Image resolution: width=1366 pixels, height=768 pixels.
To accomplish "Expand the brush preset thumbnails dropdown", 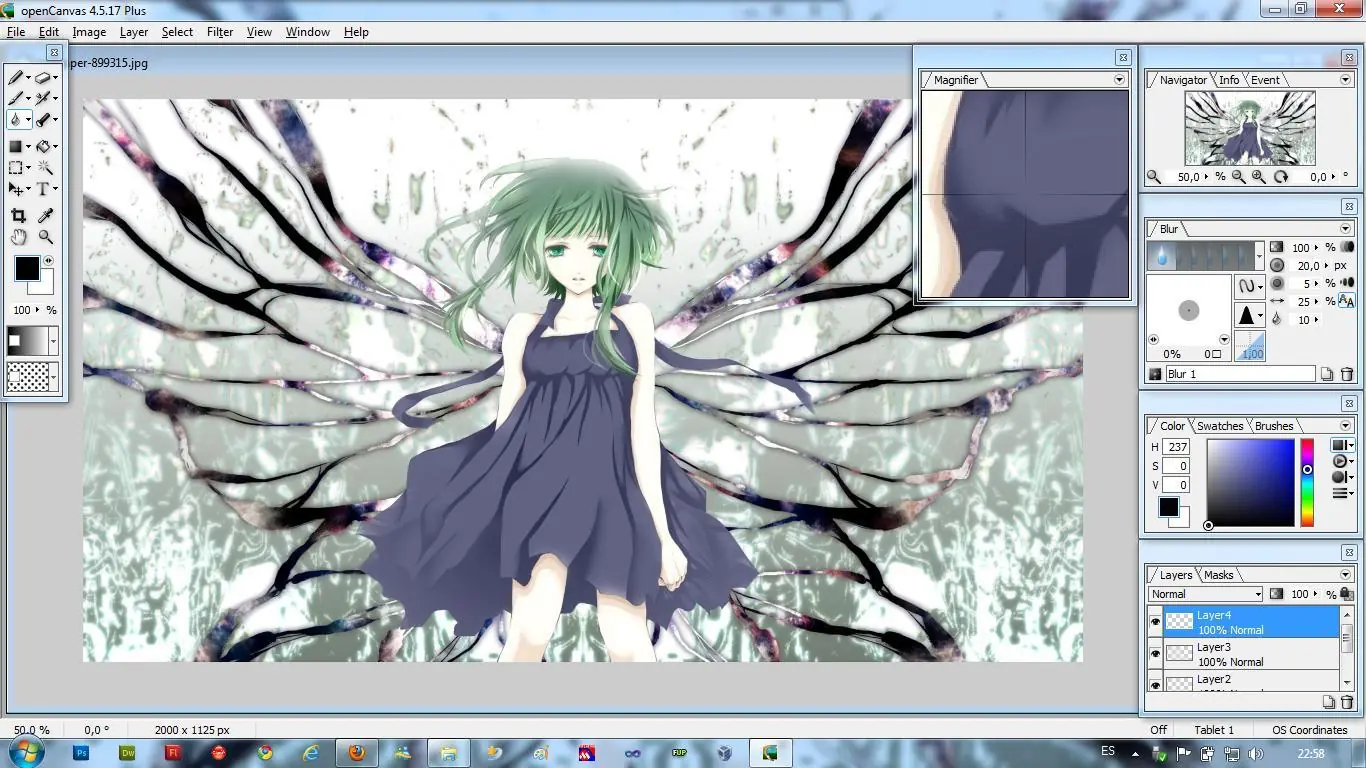I will 1258,257.
